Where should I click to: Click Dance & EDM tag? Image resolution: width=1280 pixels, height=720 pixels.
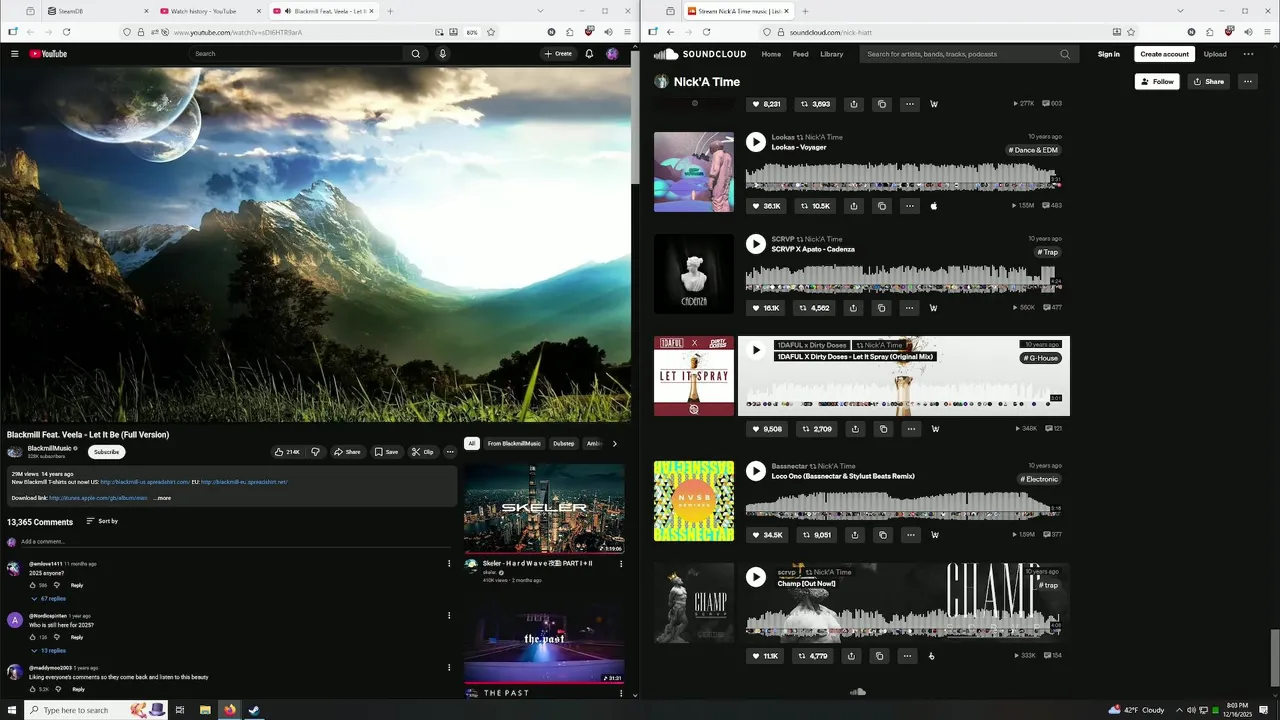pyautogui.click(x=1034, y=150)
